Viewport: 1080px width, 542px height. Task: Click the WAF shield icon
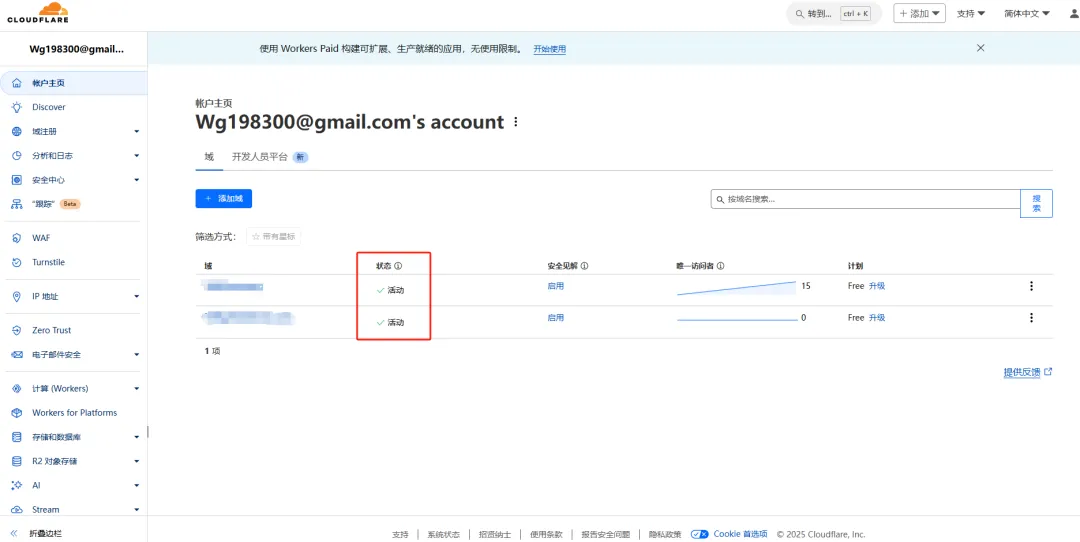tap(17, 238)
